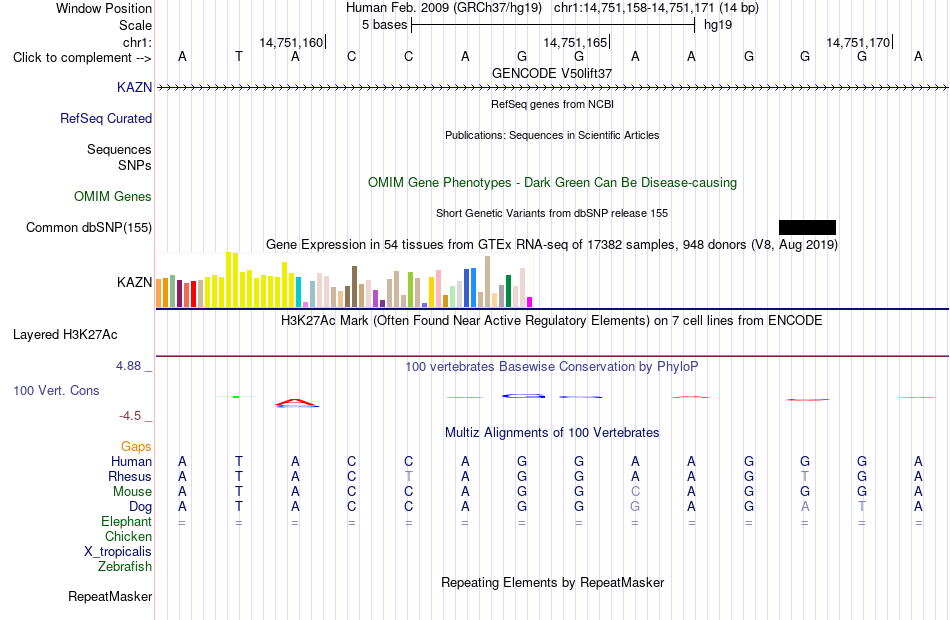Click the hg19 label beside scale bar
Screen dimensions: 950x620
[x=718, y=25]
